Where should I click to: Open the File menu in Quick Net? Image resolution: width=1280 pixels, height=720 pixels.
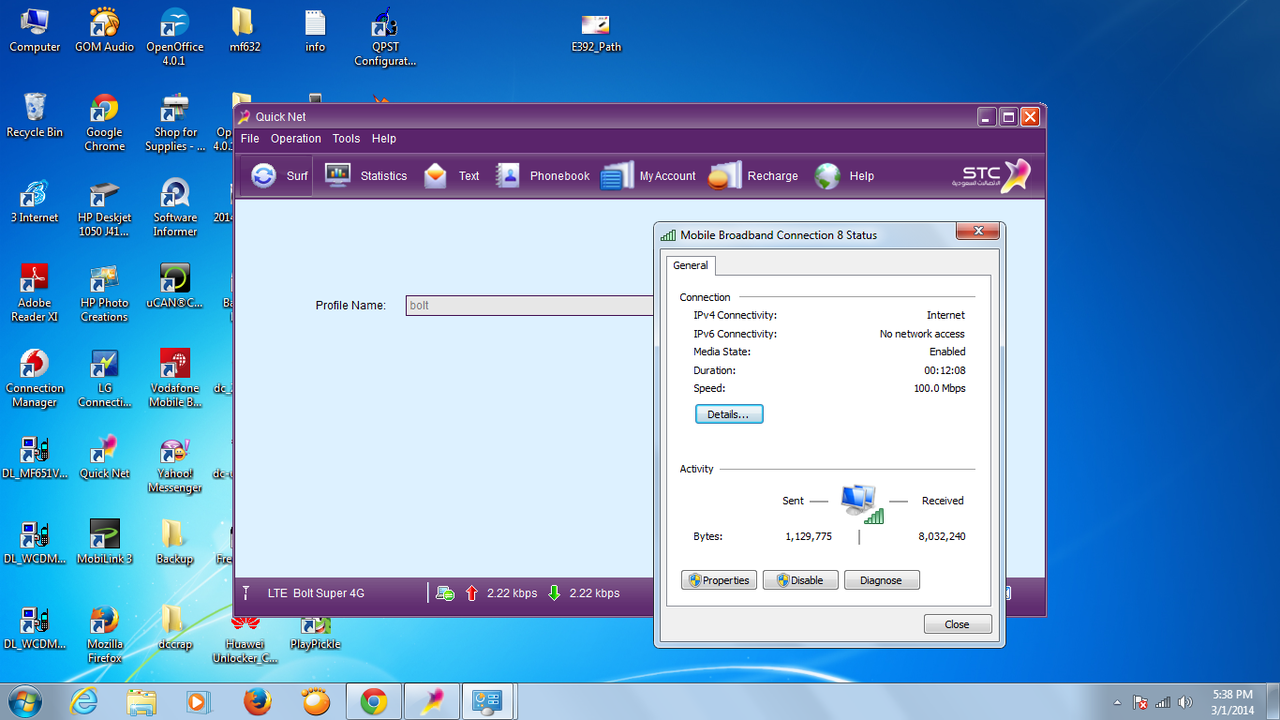tap(250, 139)
